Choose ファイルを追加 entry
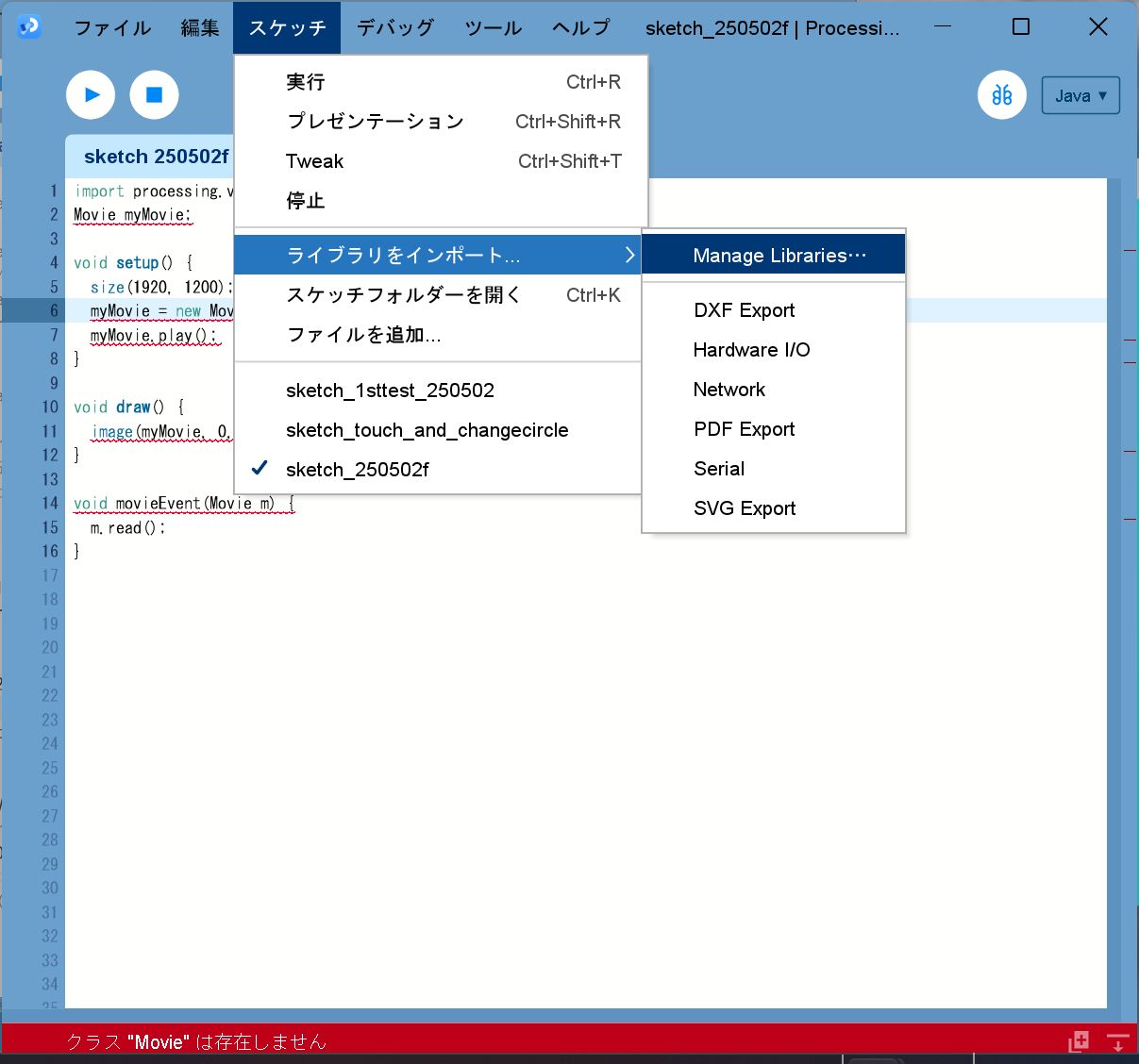The image size is (1139, 1064). 438,335
